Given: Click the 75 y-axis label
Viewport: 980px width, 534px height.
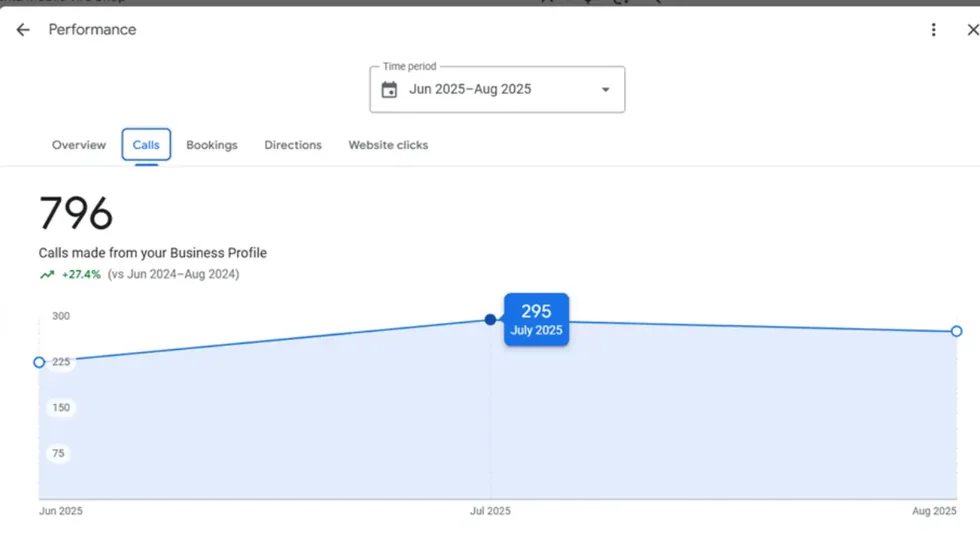Looking at the screenshot, I should tap(58, 453).
